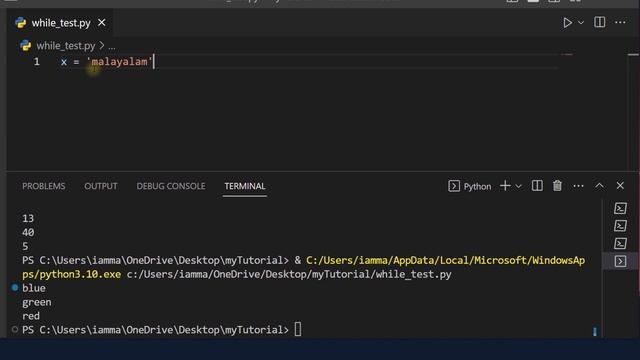Switch to the DEBUG CONSOLE tab

[x=171, y=186]
